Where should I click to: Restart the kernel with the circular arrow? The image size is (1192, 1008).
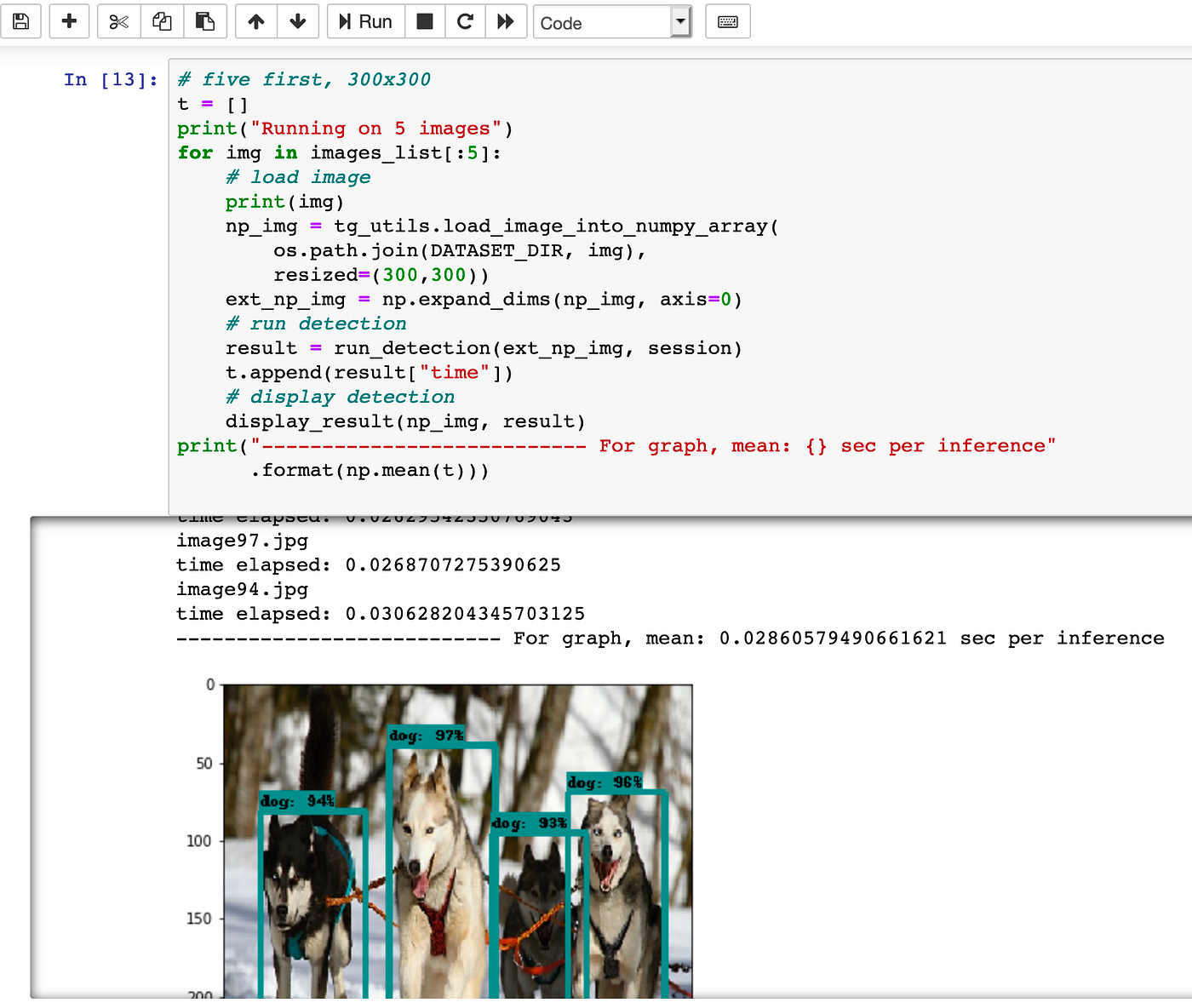pyautogui.click(x=465, y=21)
